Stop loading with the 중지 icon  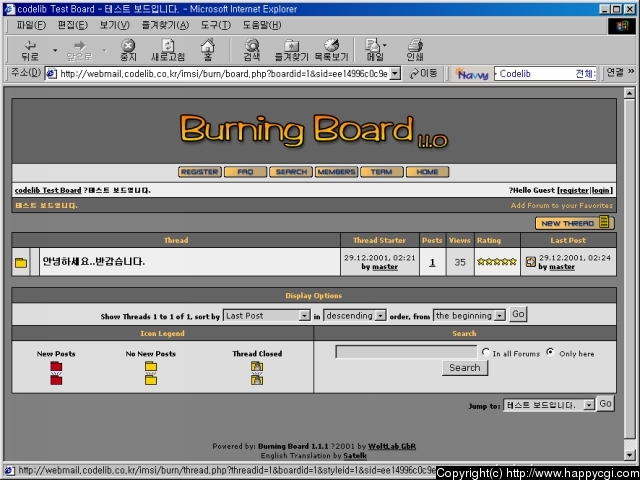(x=128, y=51)
